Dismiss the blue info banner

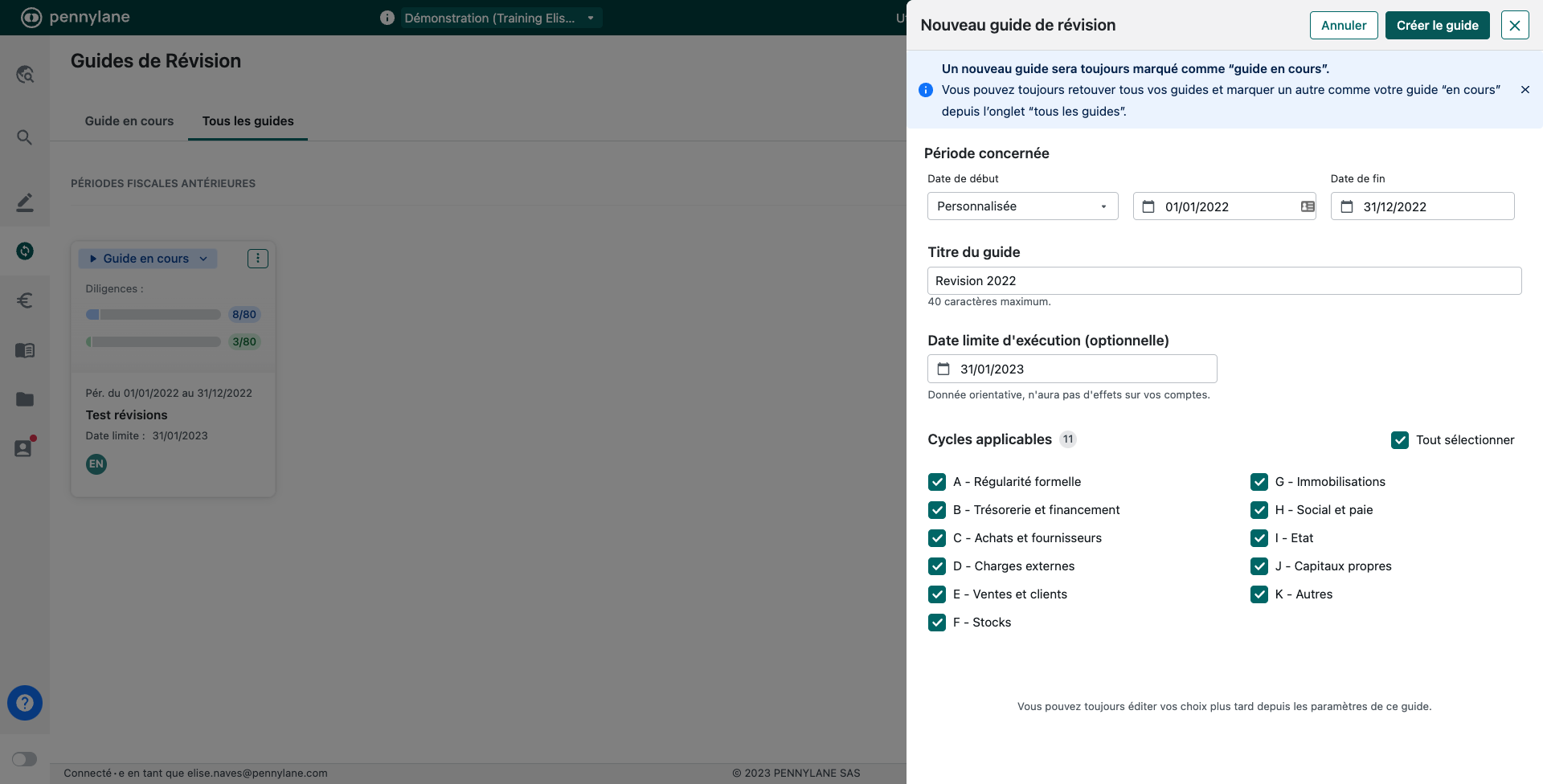(x=1525, y=90)
